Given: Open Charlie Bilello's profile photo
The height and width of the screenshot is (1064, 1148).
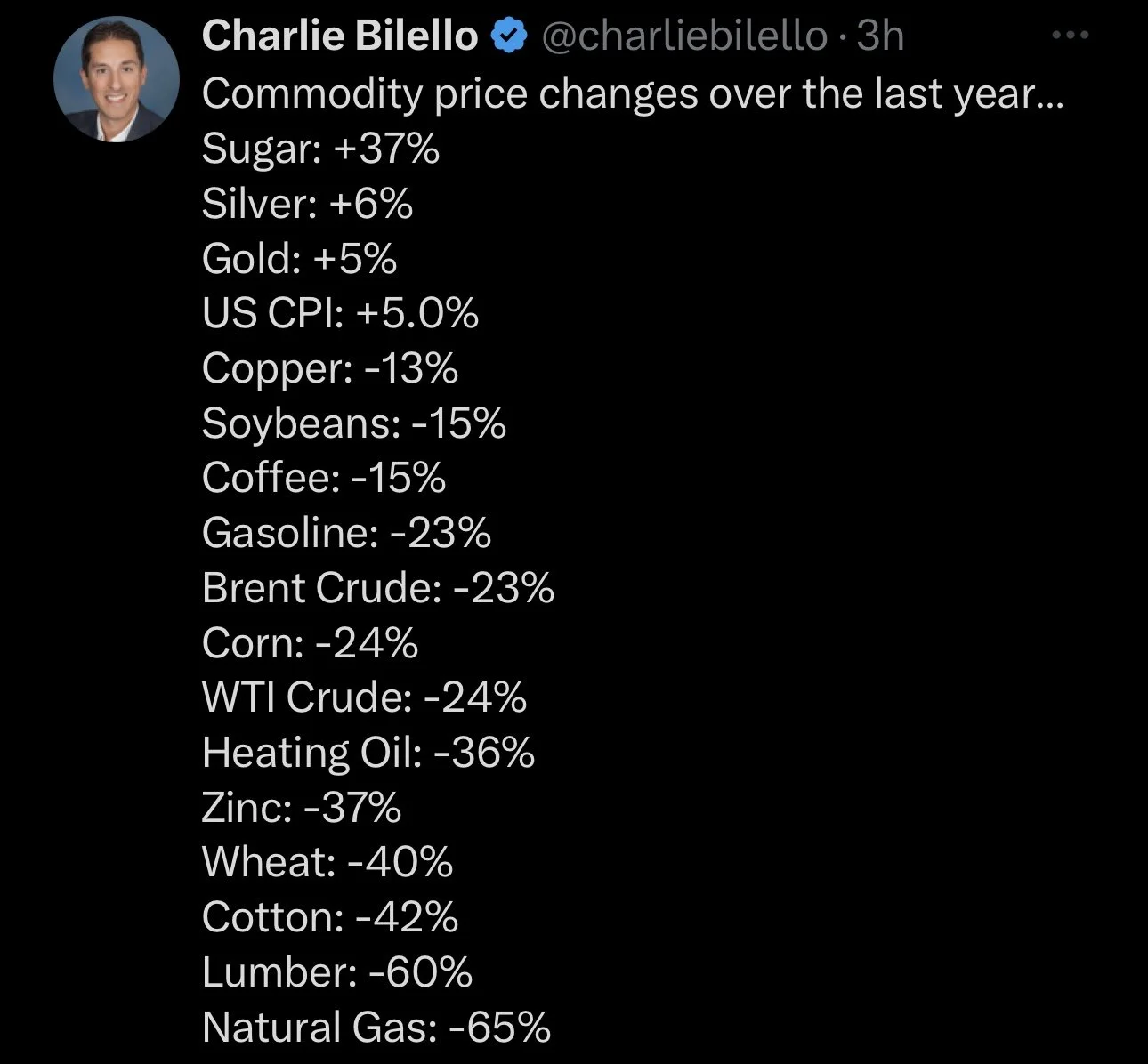Looking at the screenshot, I should (117, 79).
